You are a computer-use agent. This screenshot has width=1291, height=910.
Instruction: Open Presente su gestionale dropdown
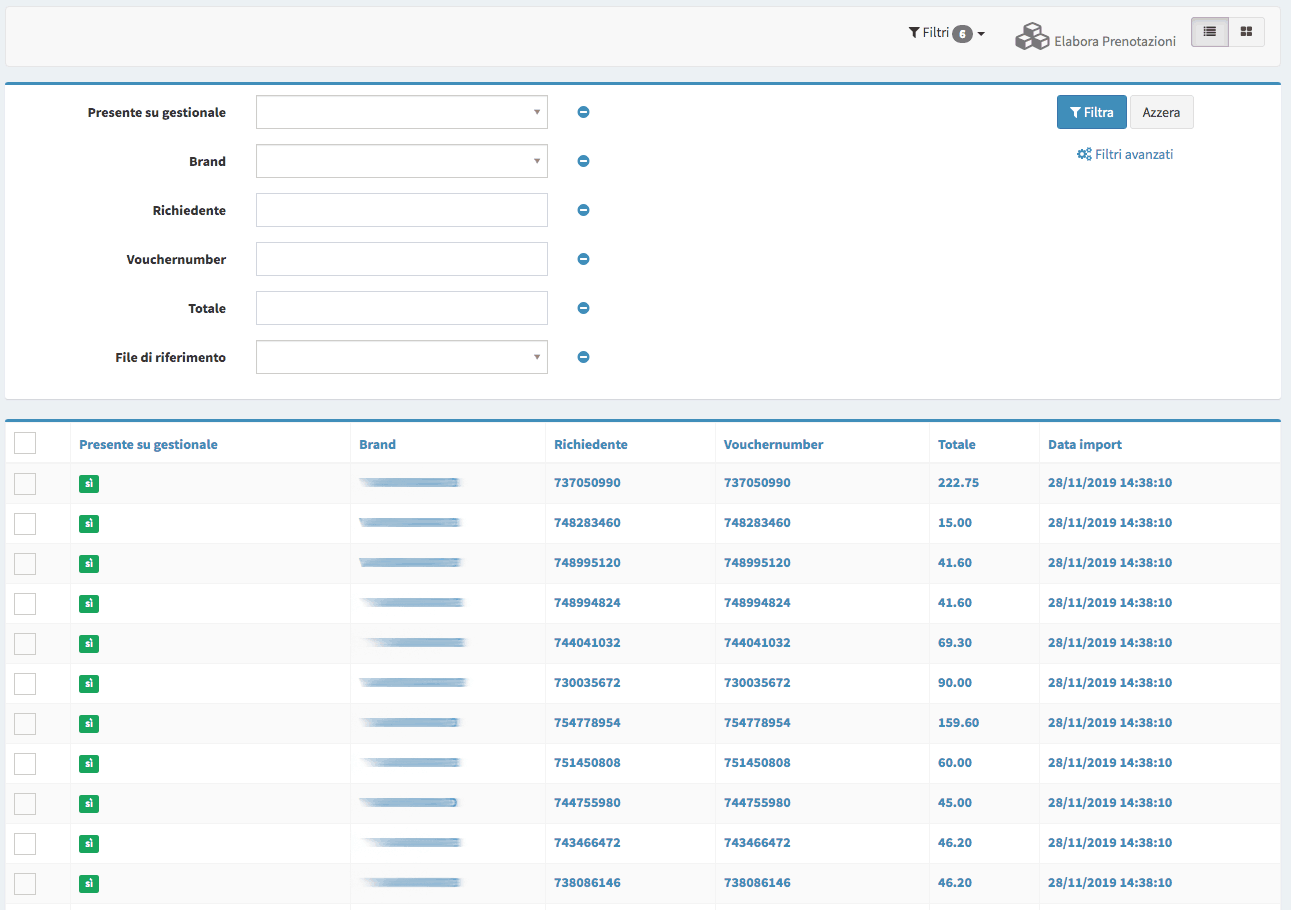(x=402, y=112)
